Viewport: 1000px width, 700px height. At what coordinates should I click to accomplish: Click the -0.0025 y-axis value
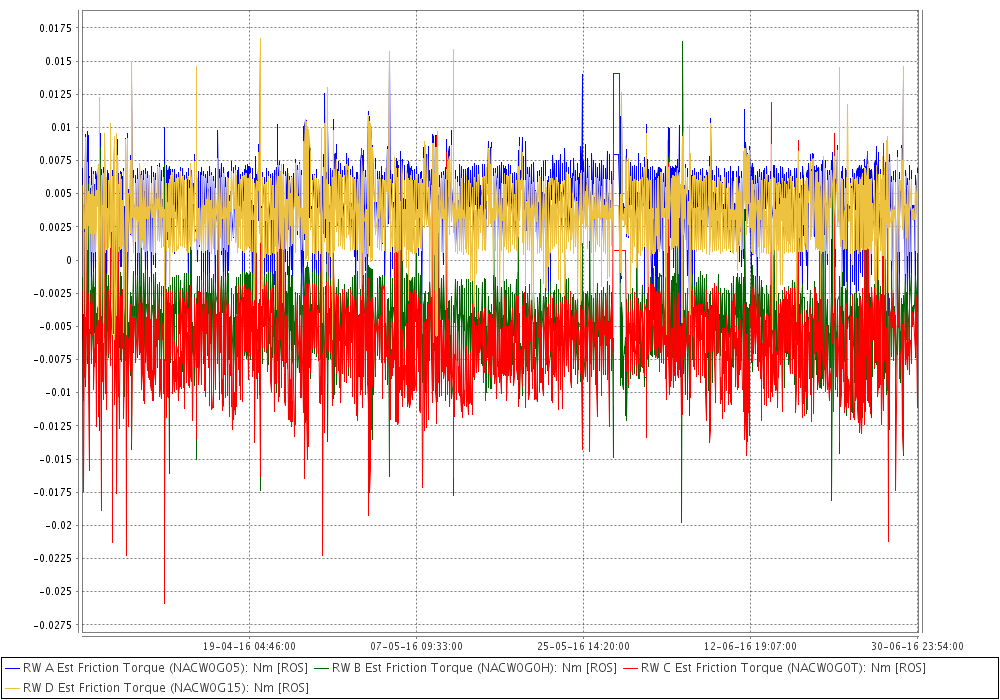click(x=52, y=293)
